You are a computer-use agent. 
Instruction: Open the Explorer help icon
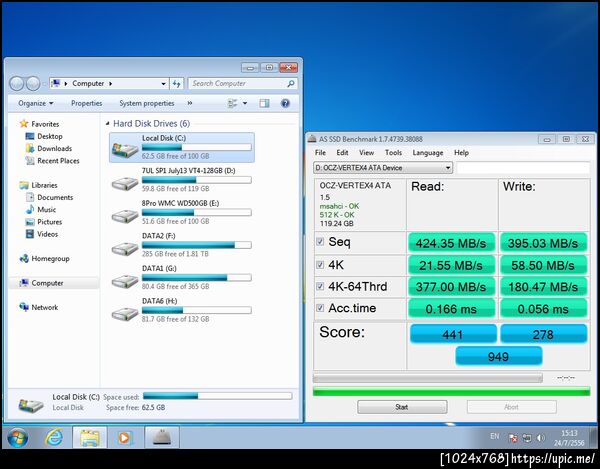point(285,103)
